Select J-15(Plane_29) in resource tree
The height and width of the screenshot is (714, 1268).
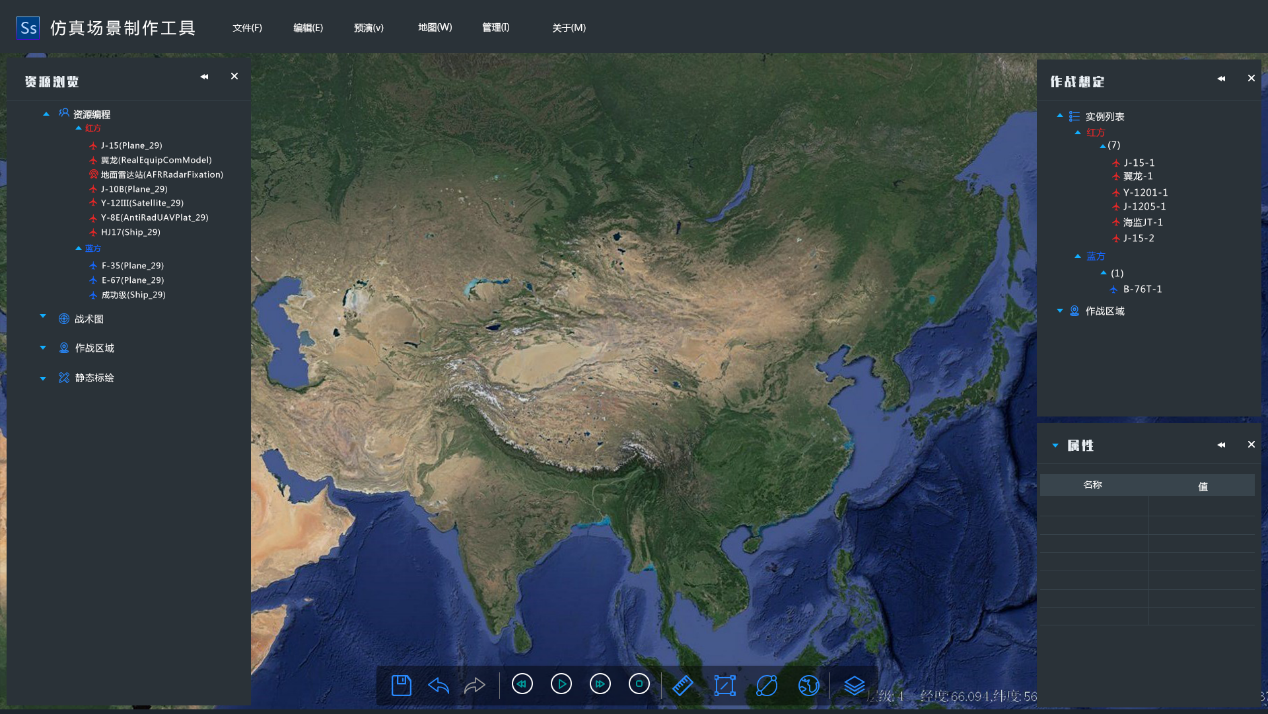[x=131, y=145]
